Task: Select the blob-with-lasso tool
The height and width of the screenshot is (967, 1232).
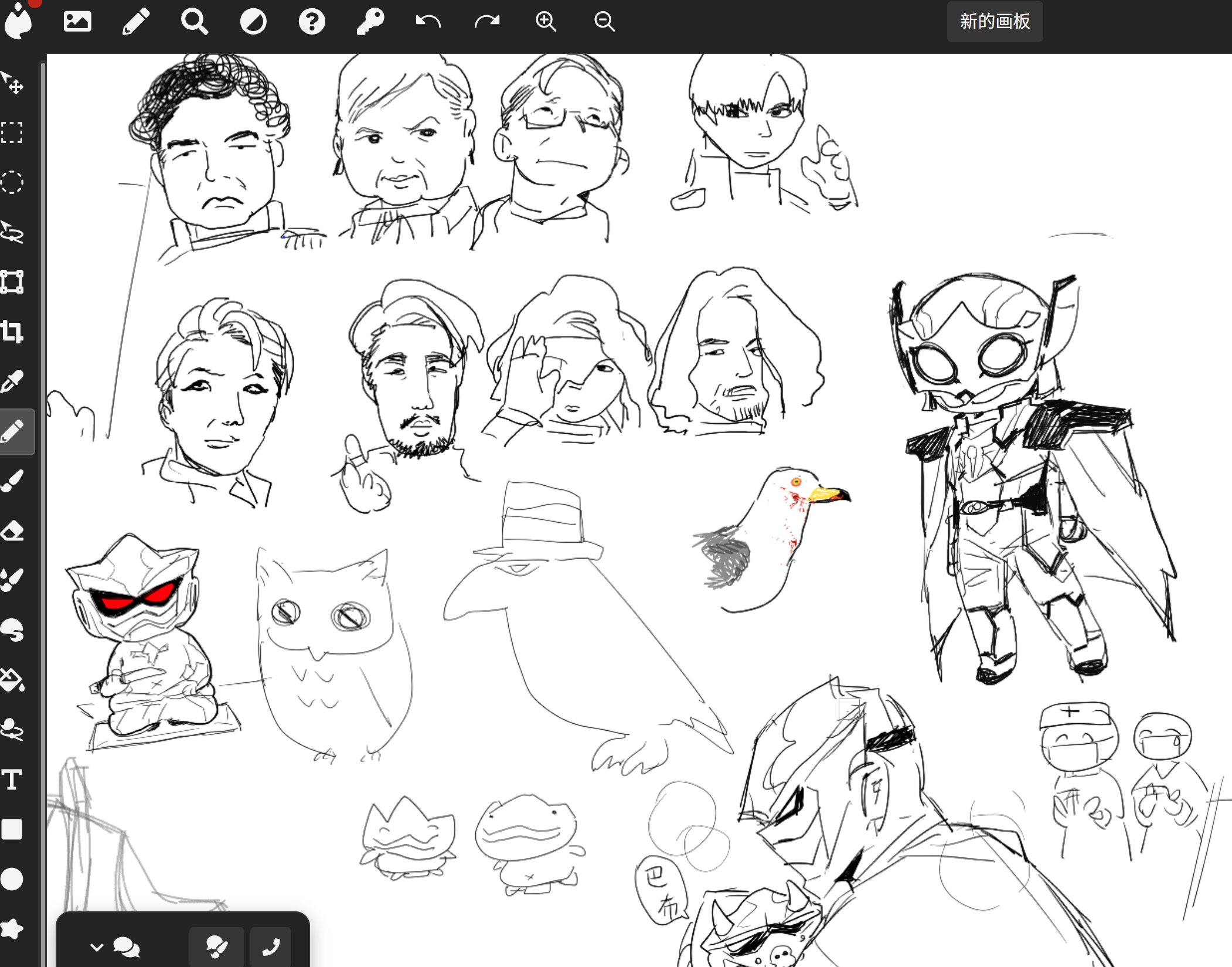Action: click(x=12, y=730)
